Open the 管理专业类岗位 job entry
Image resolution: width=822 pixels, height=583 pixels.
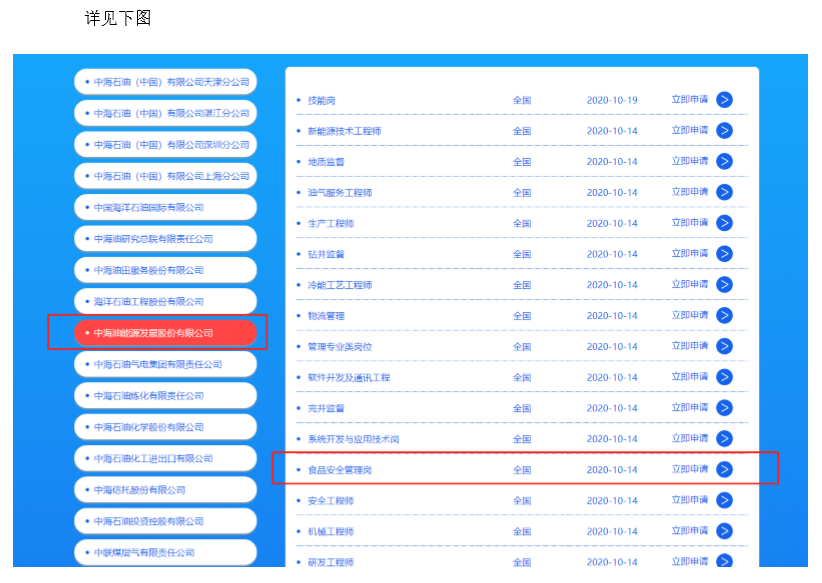click(339, 347)
